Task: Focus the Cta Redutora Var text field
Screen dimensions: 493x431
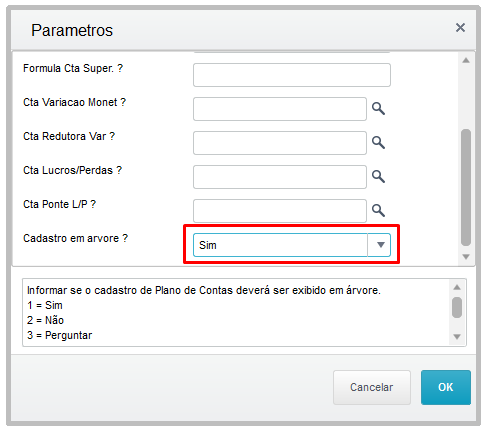Action: pyautogui.click(x=280, y=143)
